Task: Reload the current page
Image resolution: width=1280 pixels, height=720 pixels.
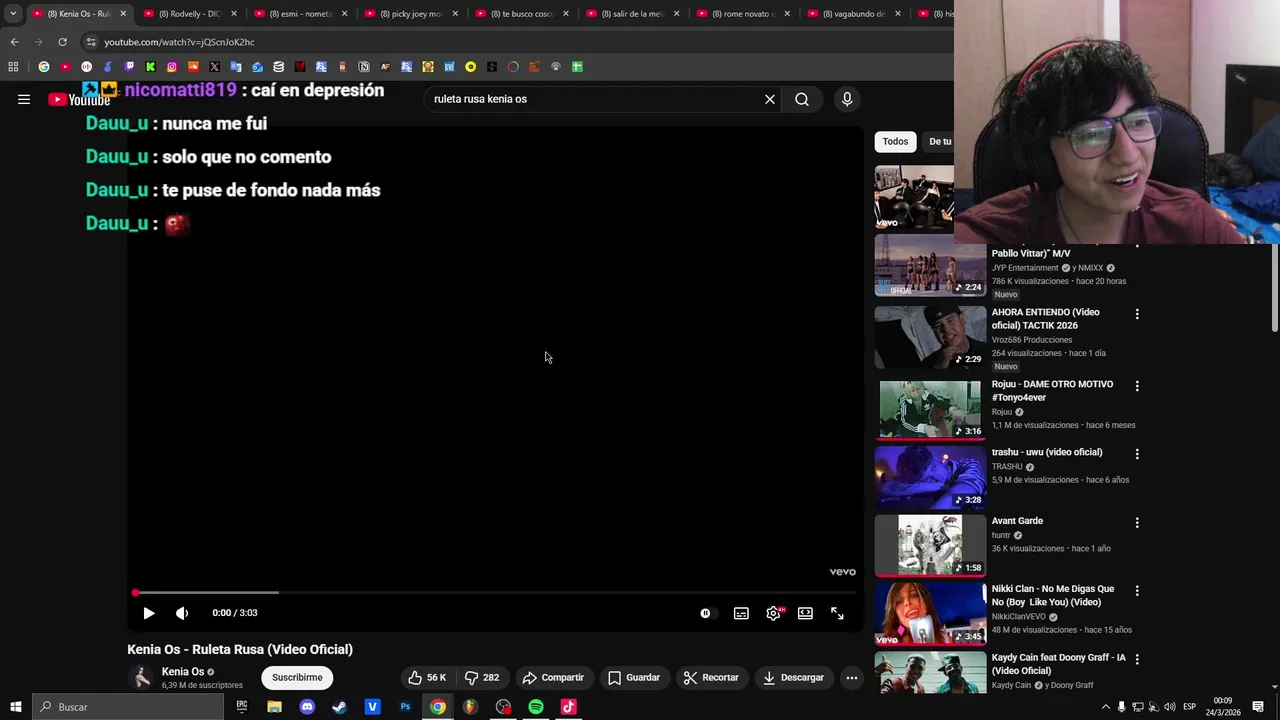Action: (62, 42)
